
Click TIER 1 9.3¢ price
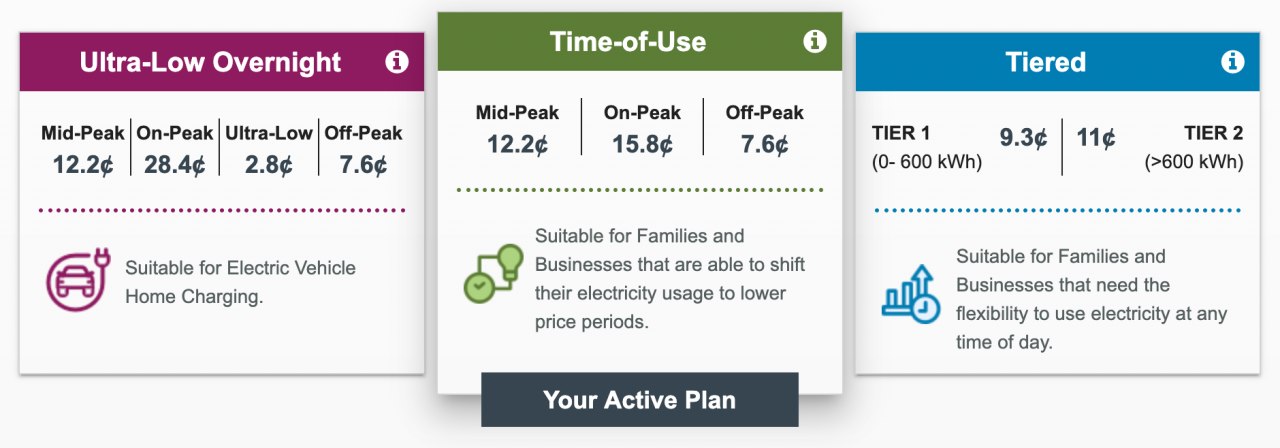click(1021, 138)
